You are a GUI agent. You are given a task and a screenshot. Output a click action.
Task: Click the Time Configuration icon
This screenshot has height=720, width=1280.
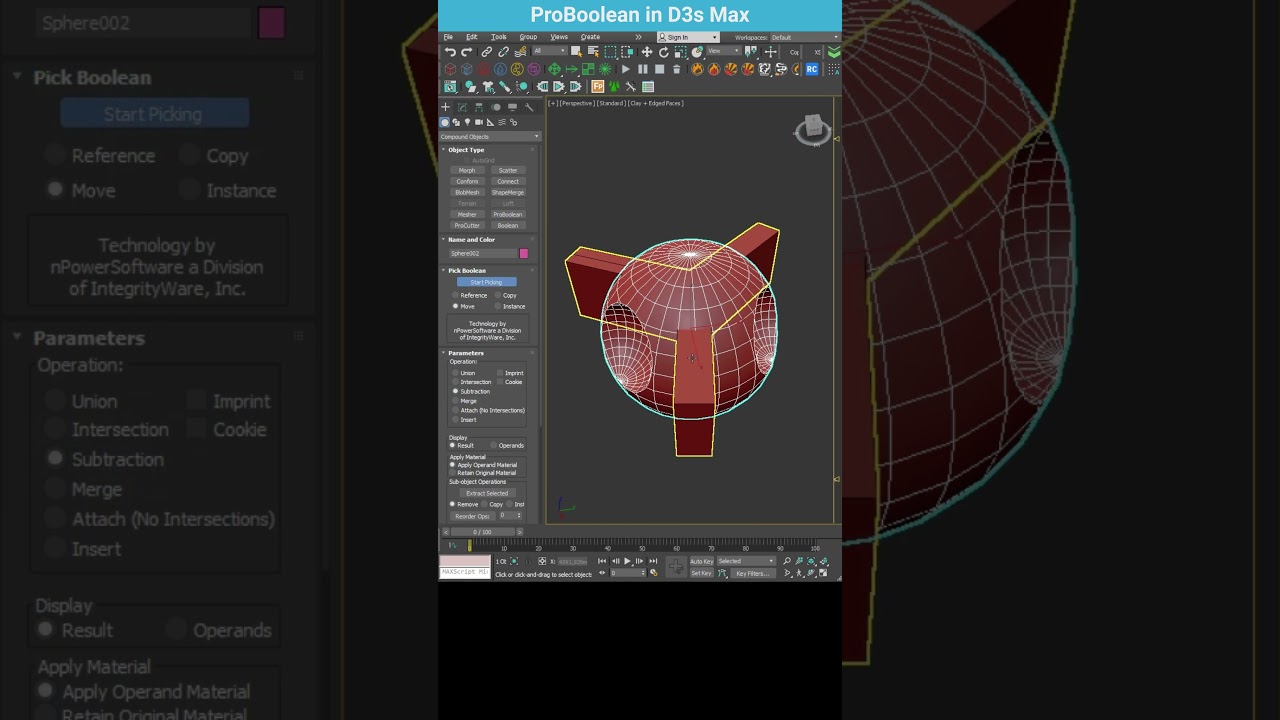[653, 572]
